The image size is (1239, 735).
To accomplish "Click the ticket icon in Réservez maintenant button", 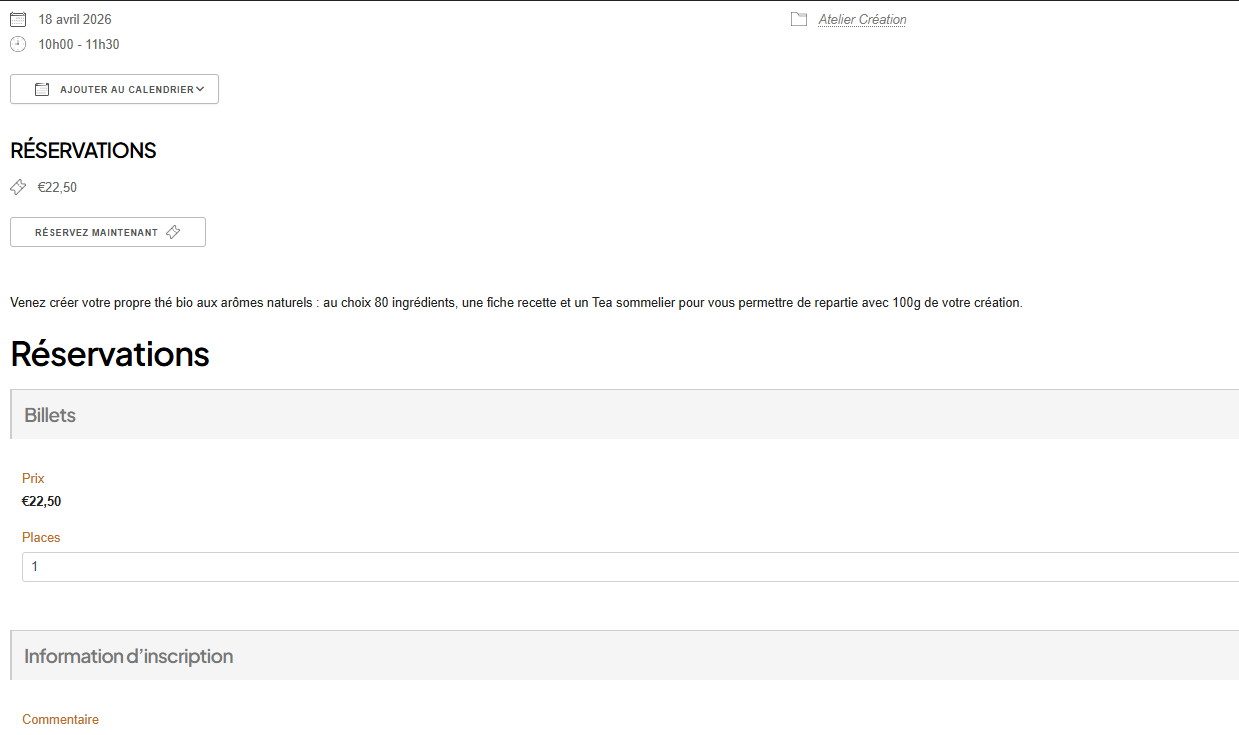I will point(173,232).
